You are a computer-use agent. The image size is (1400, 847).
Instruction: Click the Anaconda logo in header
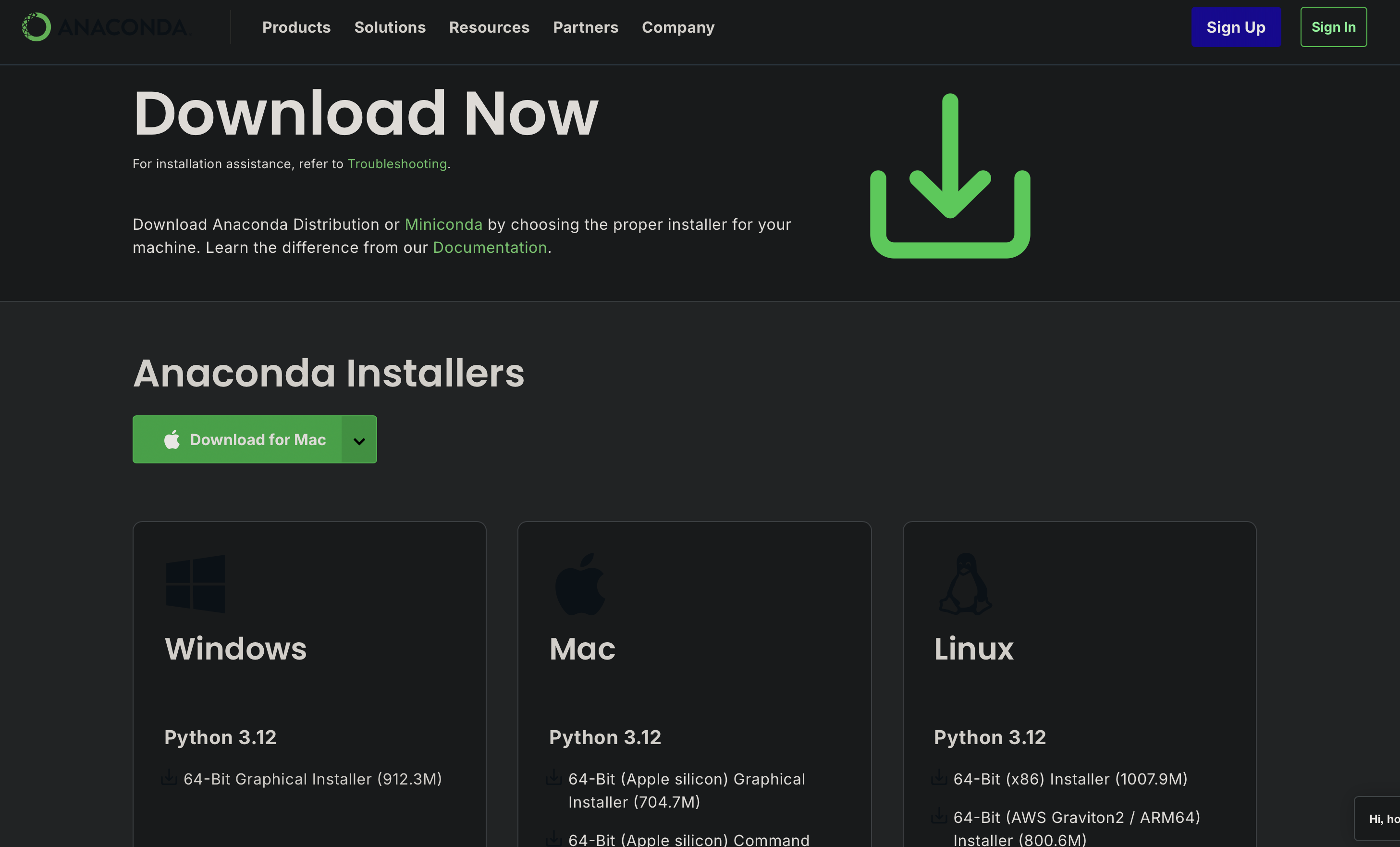(105, 27)
